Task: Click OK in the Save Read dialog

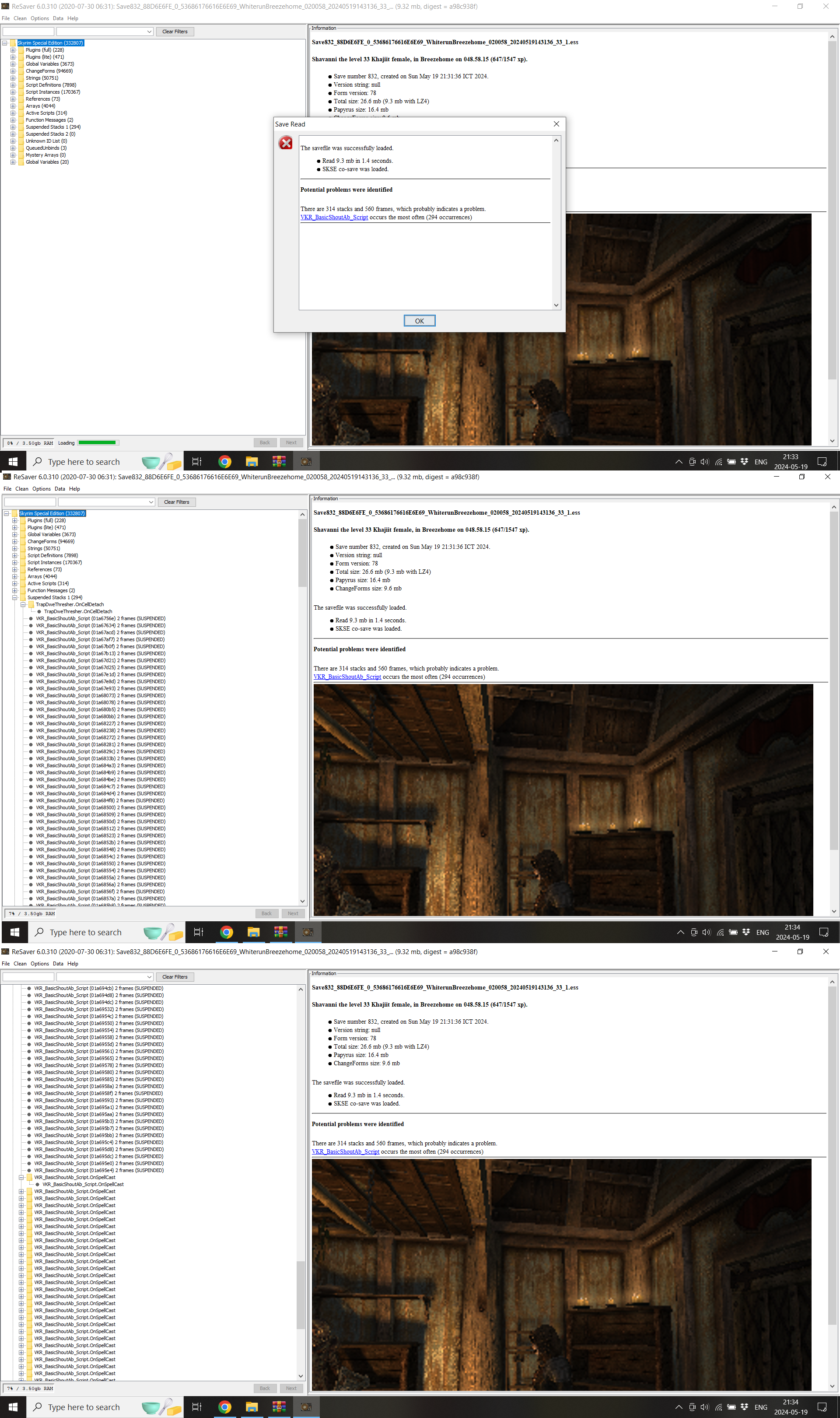Action: coord(420,321)
